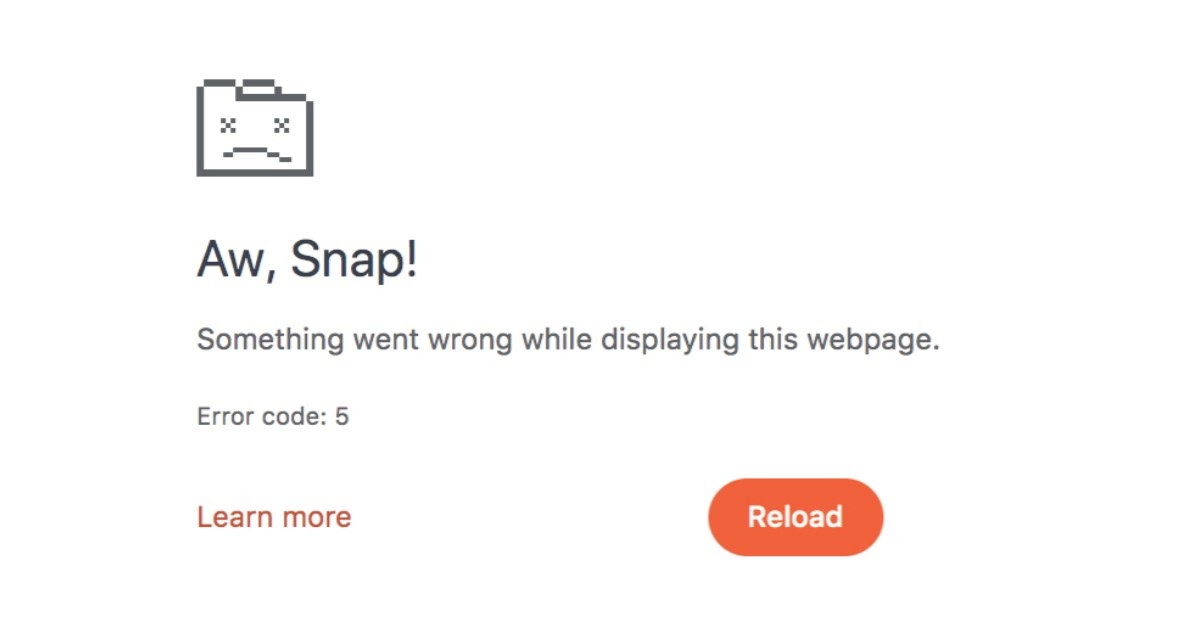1200x630 pixels.
Task: Click the "Error code: 5" text
Action: pyautogui.click(x=273, y=417)
